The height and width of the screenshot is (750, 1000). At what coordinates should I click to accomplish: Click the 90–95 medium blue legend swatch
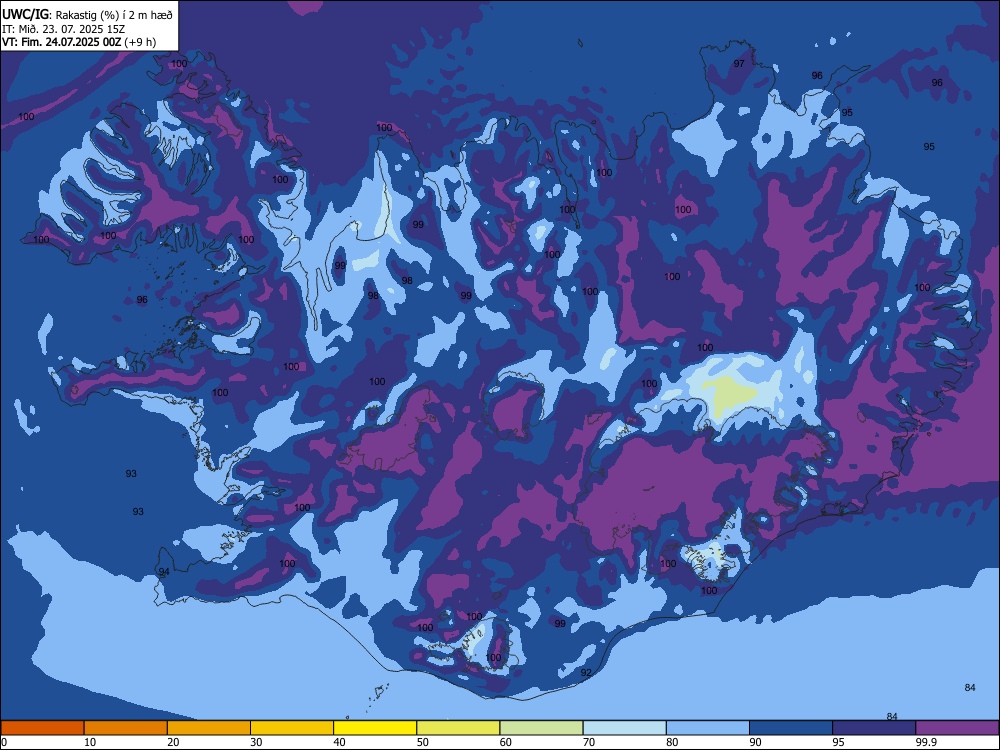click(791, 728)
